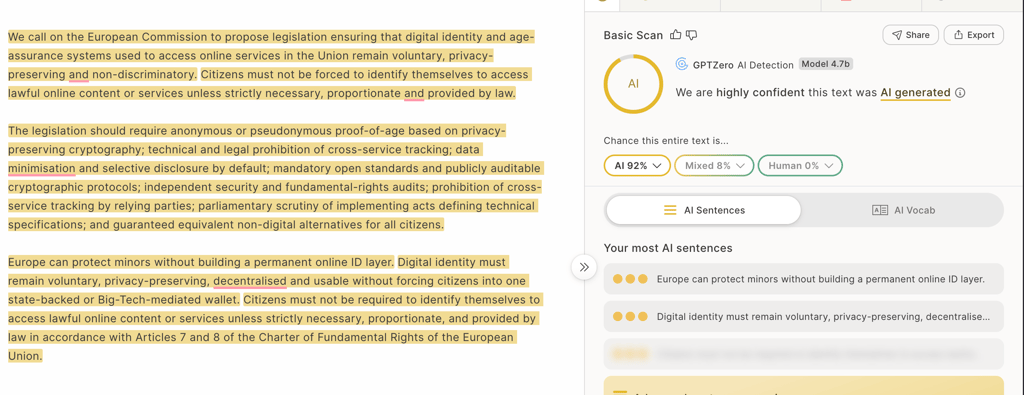Expand the AI 92% dropdown
Screen dimensions: 1024x395
[x=637, y=166]
